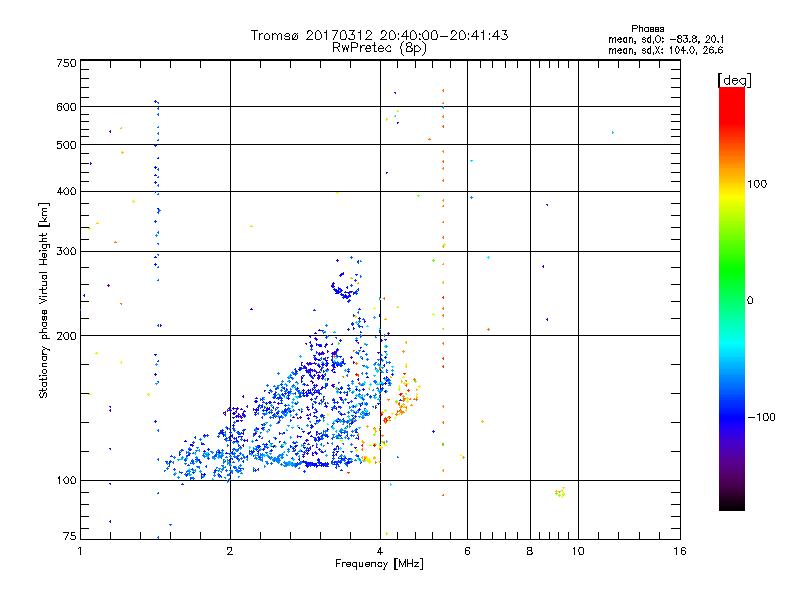Click the yellow-green echo cluster near 9 MHz
The height and width of the screenshot is (600, 800).
coord(560,492)
